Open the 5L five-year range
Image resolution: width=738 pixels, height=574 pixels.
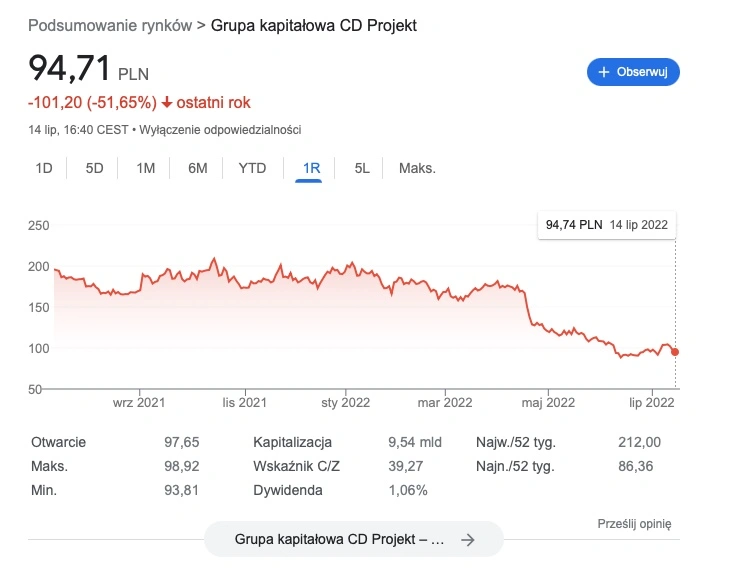(362, 168)
